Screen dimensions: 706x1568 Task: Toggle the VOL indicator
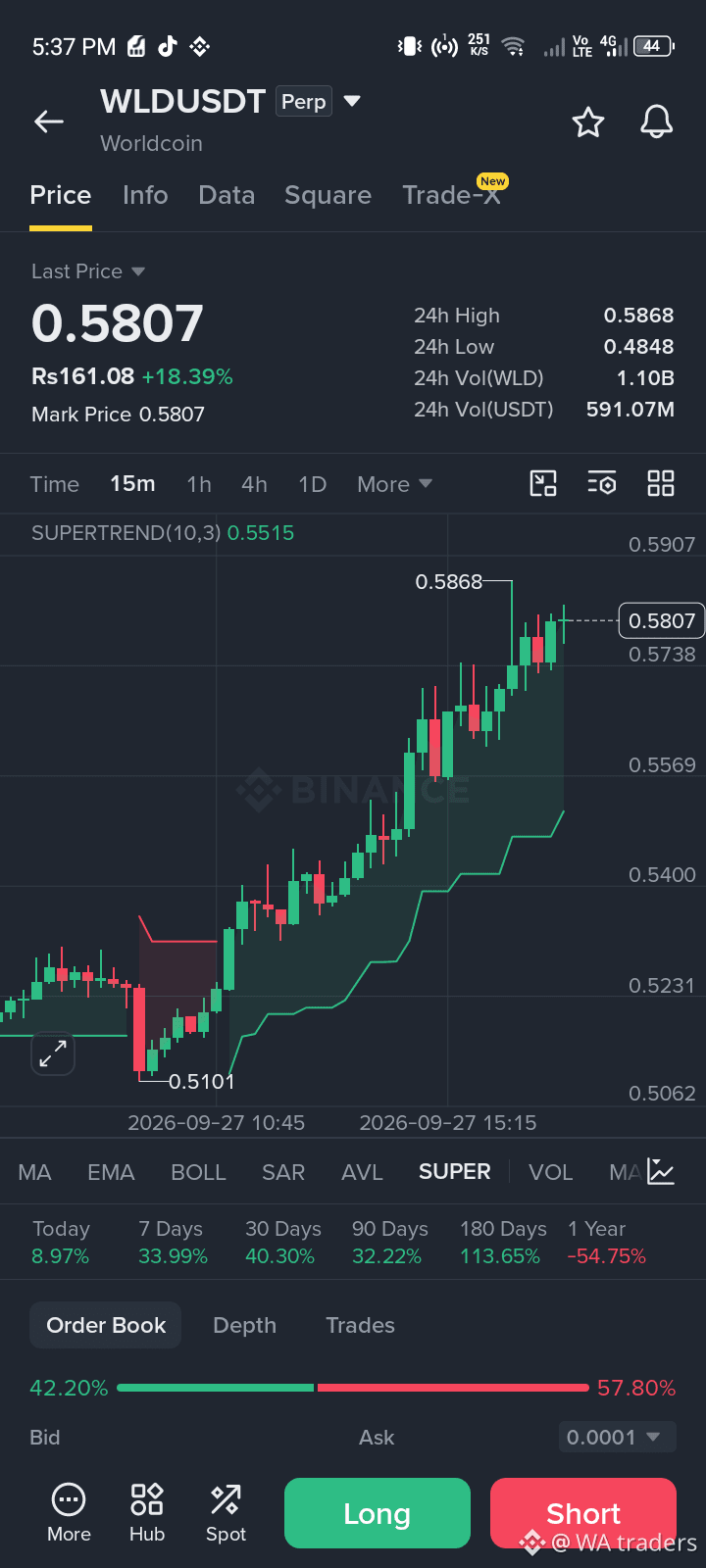[x=551, y=1172]
